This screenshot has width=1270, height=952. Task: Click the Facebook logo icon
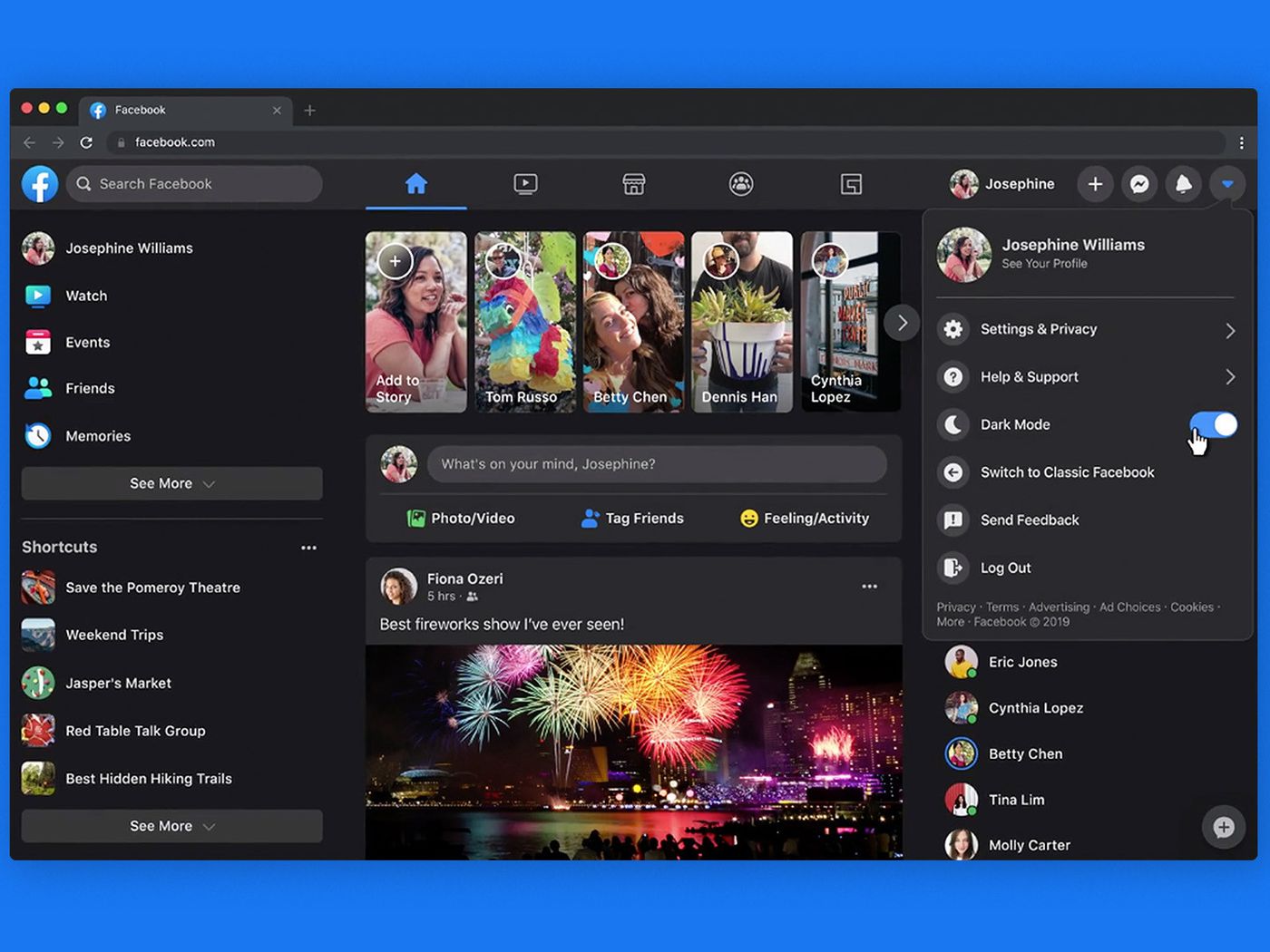40,184
